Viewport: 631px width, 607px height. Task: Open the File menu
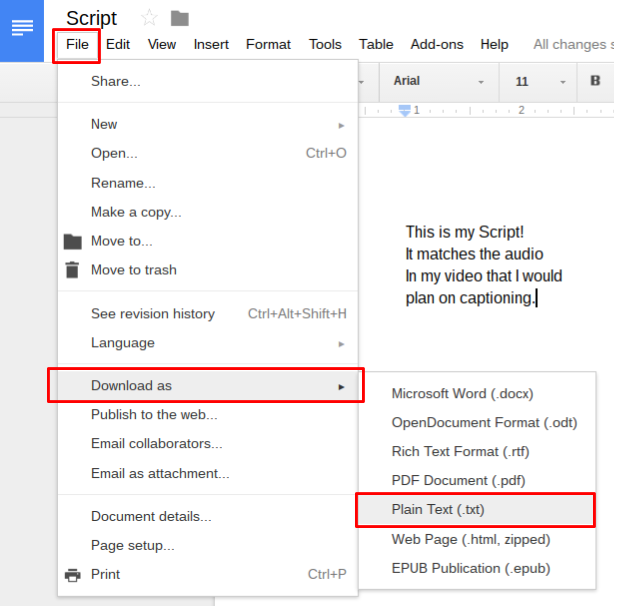77,44
